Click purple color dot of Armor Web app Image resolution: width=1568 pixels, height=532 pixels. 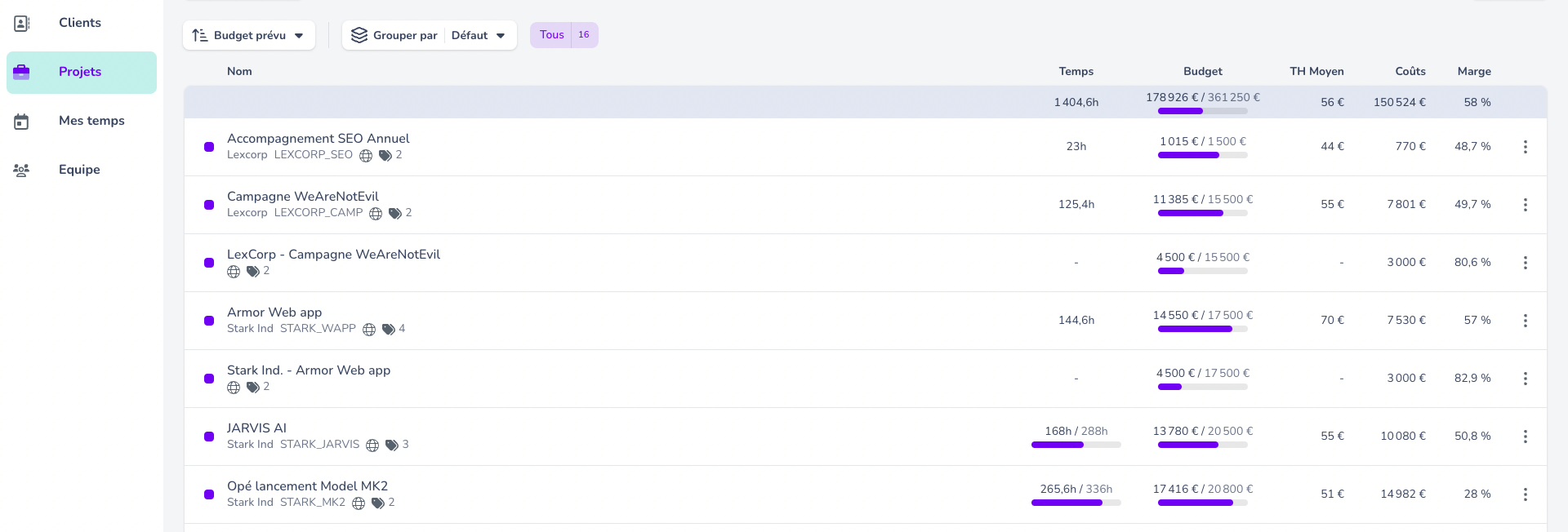pos(209,321)
